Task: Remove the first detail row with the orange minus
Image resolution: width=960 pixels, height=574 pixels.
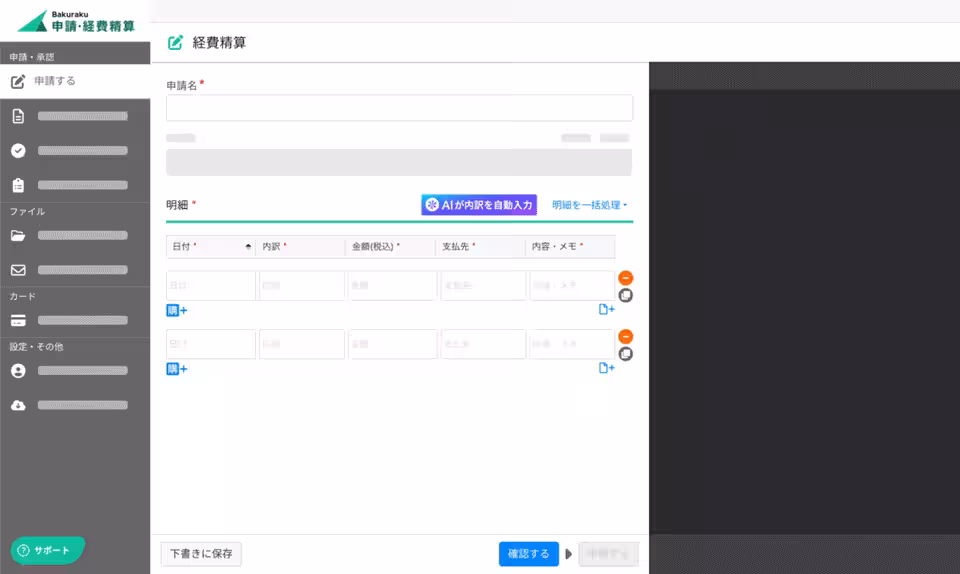Action: click(x=626, y=278)
